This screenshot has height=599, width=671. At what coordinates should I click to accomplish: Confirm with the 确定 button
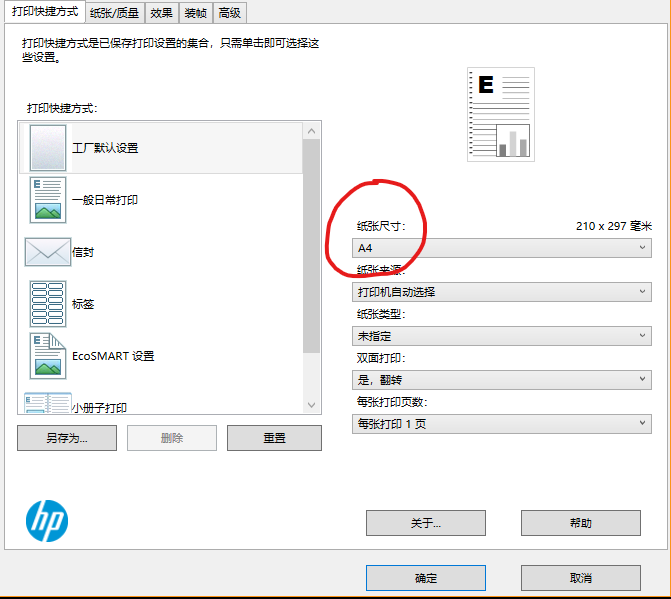tap(425, 578)
